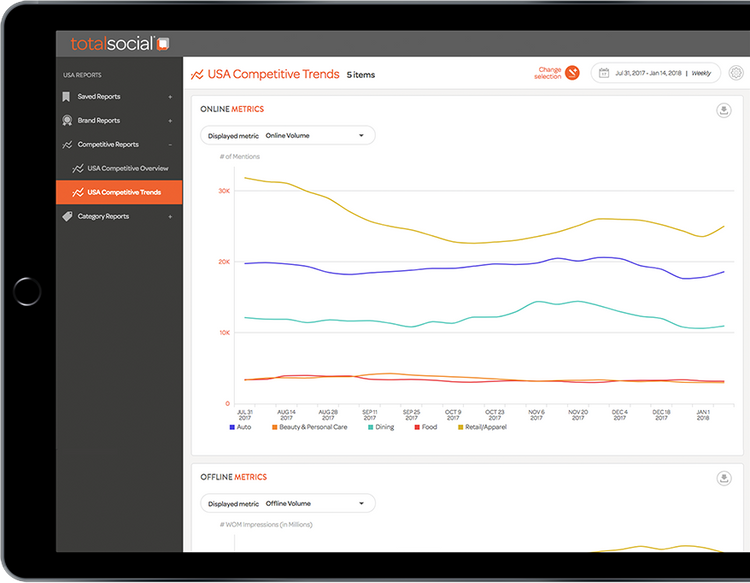This screenshot has width=750, height=583.
Task: Open Saved Reports menu item
Action: (x=119, y=97)
